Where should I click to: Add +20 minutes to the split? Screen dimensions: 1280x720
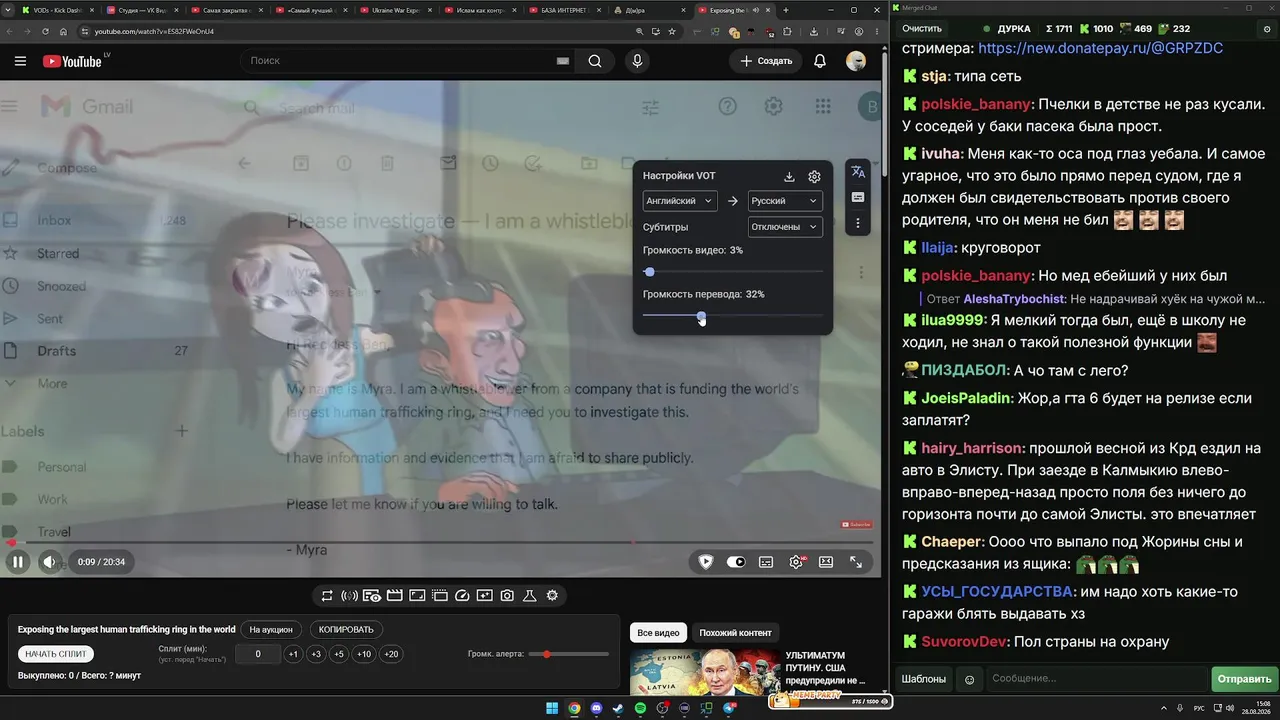(x=391, y=654)
